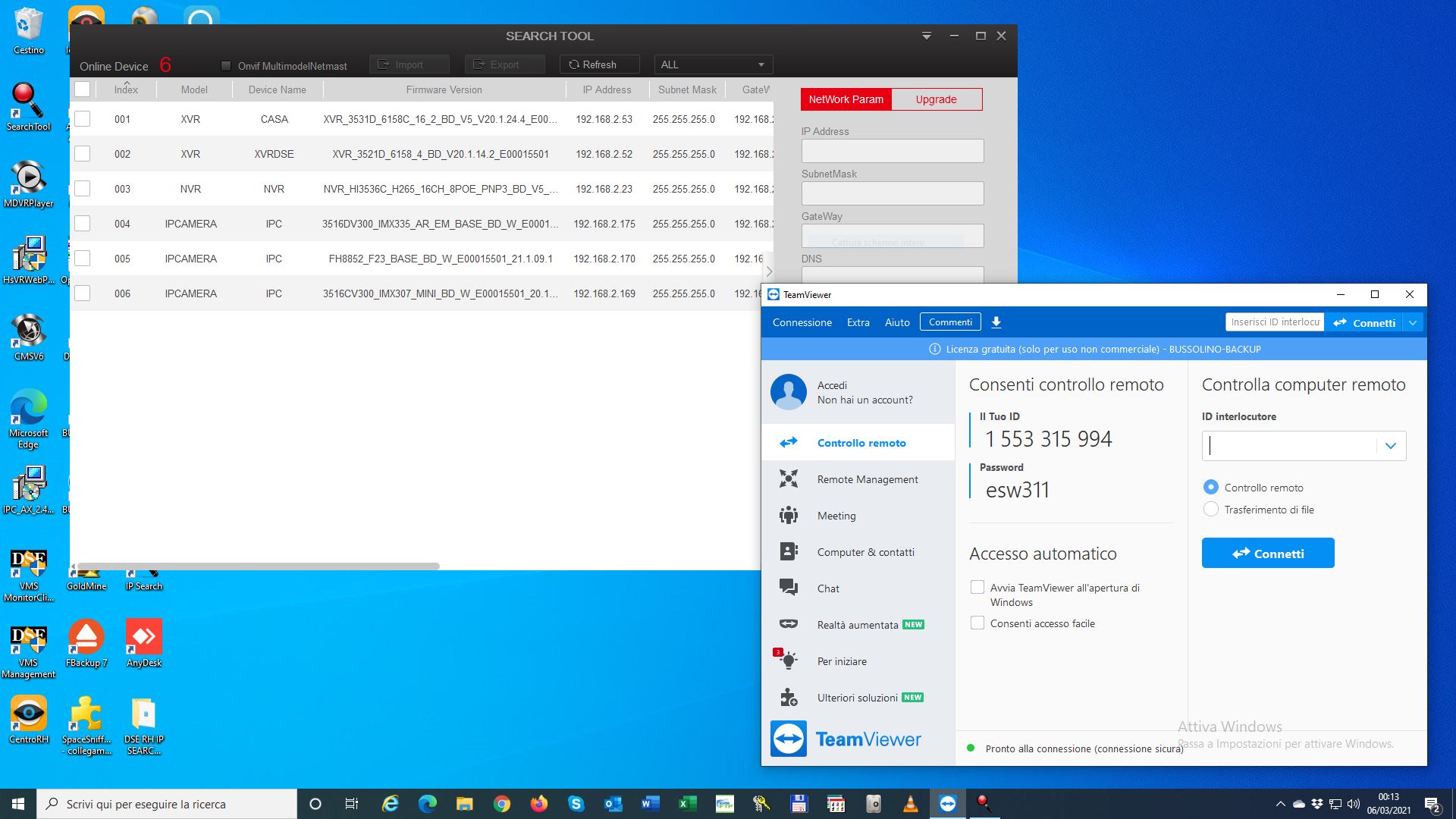
Task: Check row 004 IPCAMERA 192.168.2.175
Action: pos(82,224)
